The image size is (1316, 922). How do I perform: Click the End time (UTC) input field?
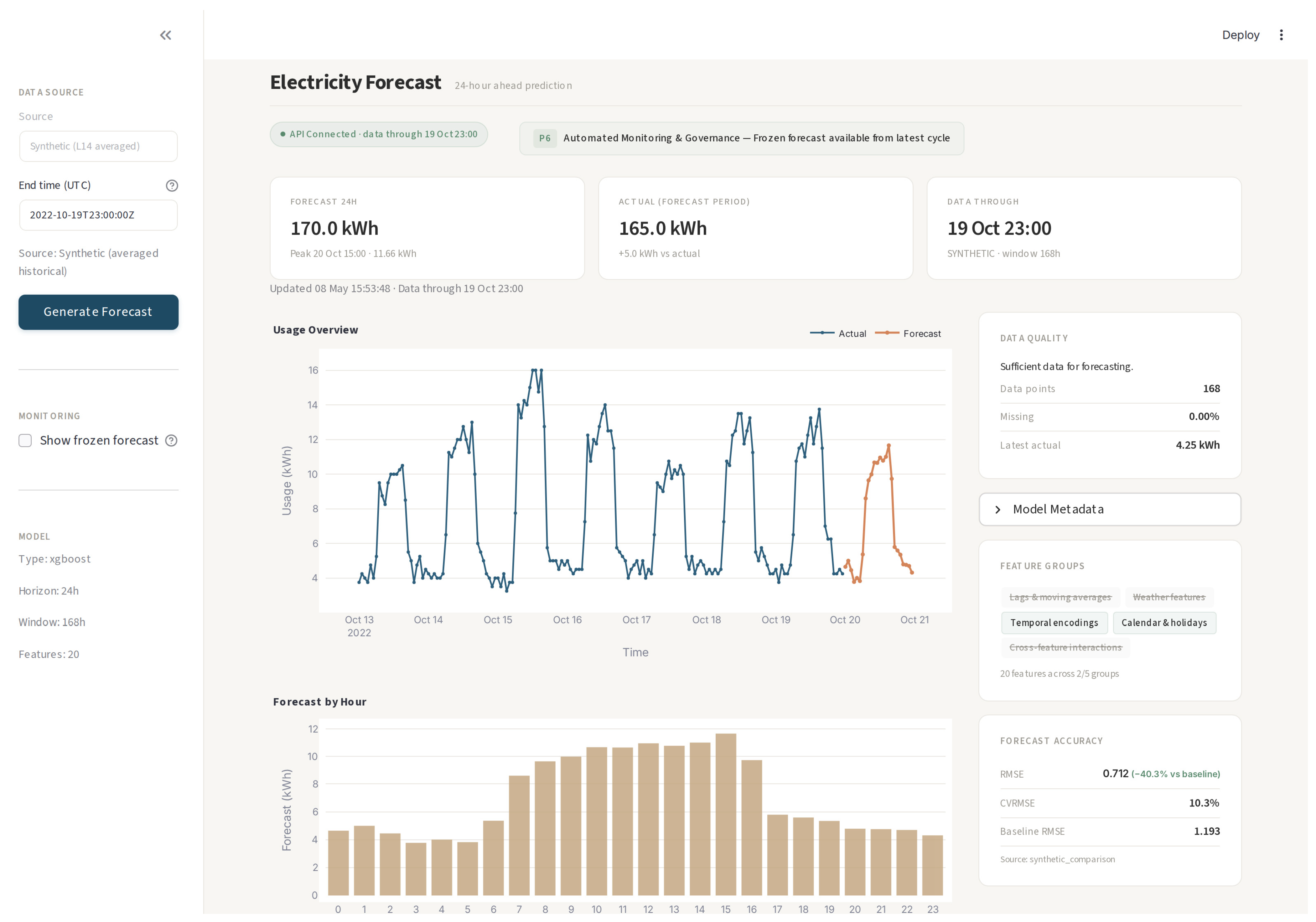[99, 215]
